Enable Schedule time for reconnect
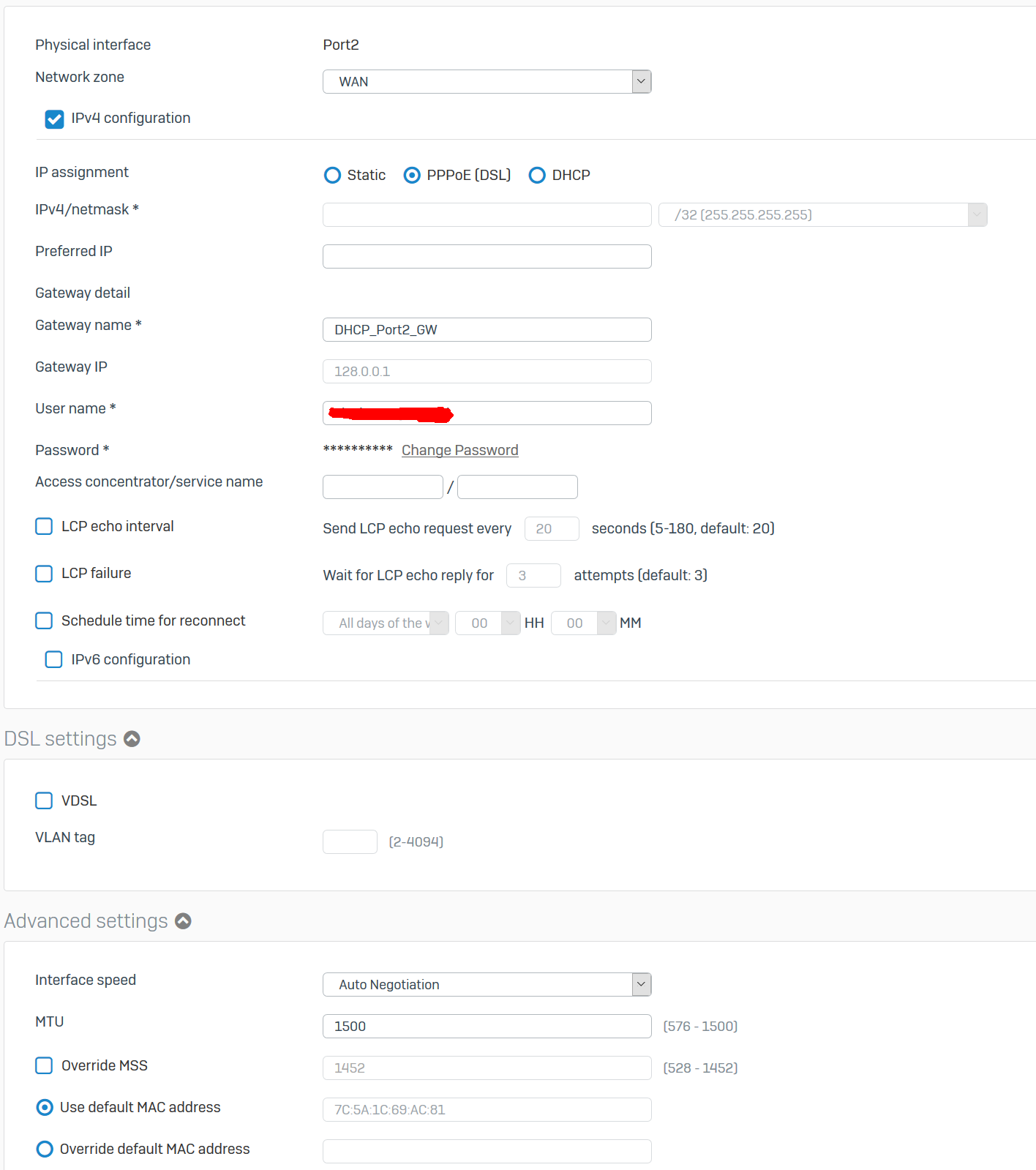Screen dimensions: 1036x1170 pos(44,621)
